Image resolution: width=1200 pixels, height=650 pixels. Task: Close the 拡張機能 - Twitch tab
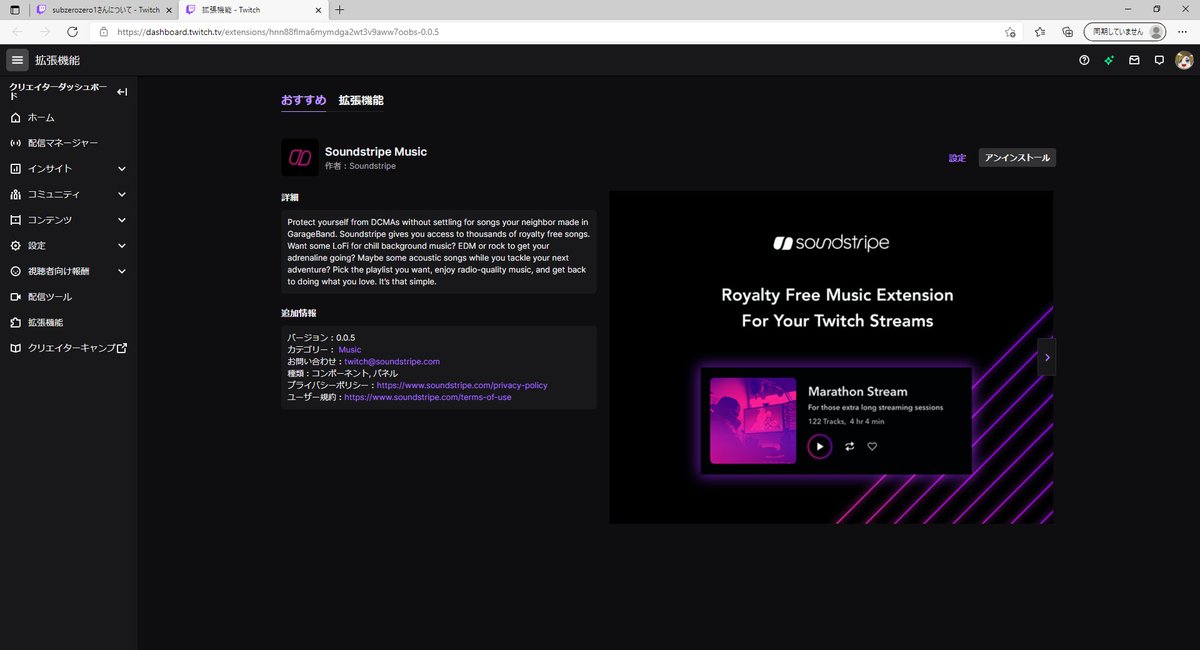316,9
